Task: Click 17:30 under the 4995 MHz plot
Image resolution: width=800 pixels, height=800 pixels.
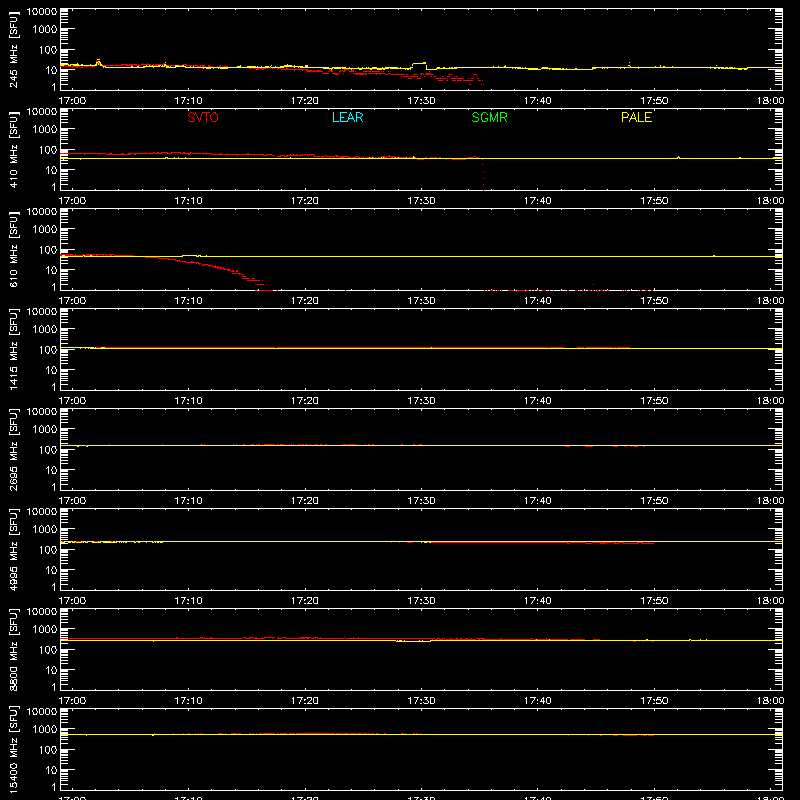Action: coord(421,601)
